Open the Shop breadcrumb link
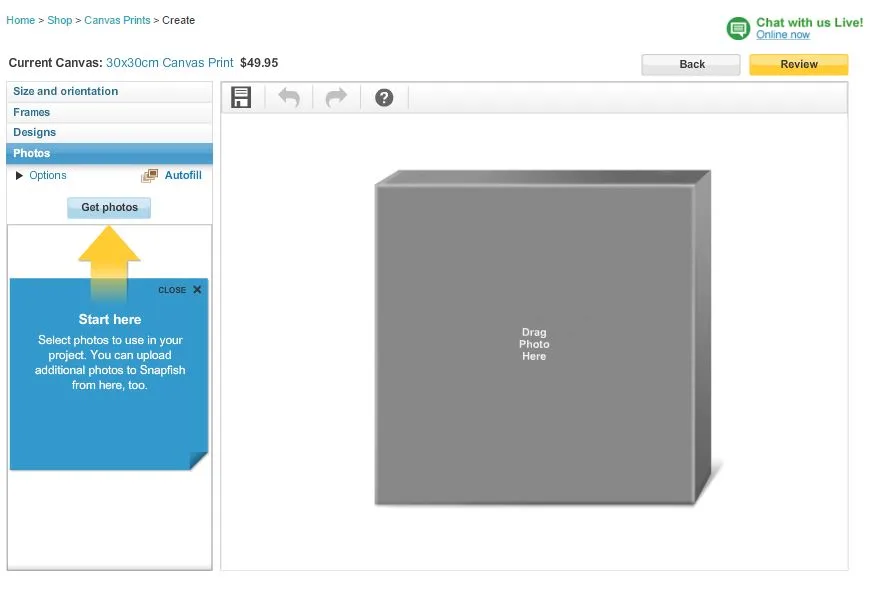 (x=60, y=20)
